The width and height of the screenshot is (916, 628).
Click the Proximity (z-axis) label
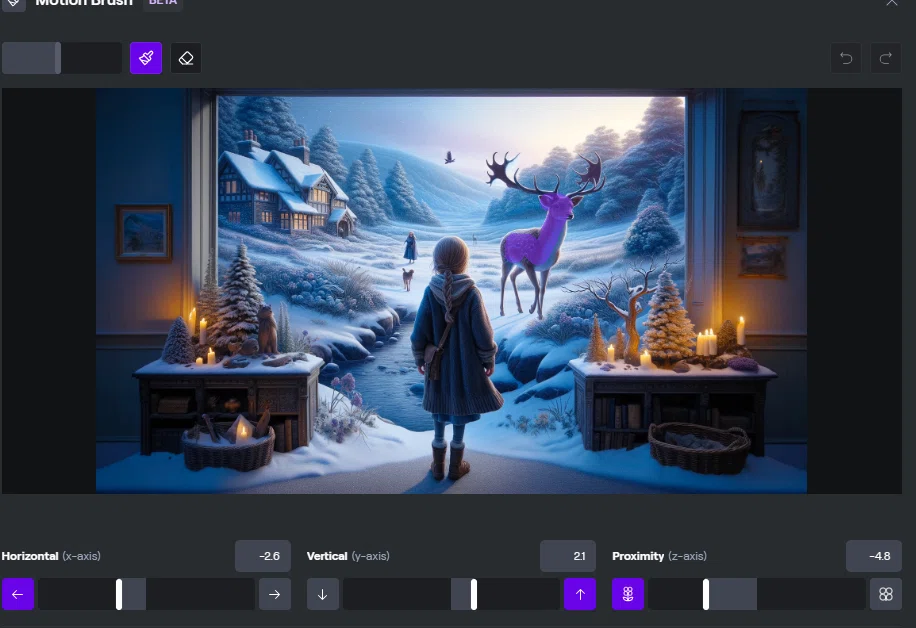(x=660, y=556)
